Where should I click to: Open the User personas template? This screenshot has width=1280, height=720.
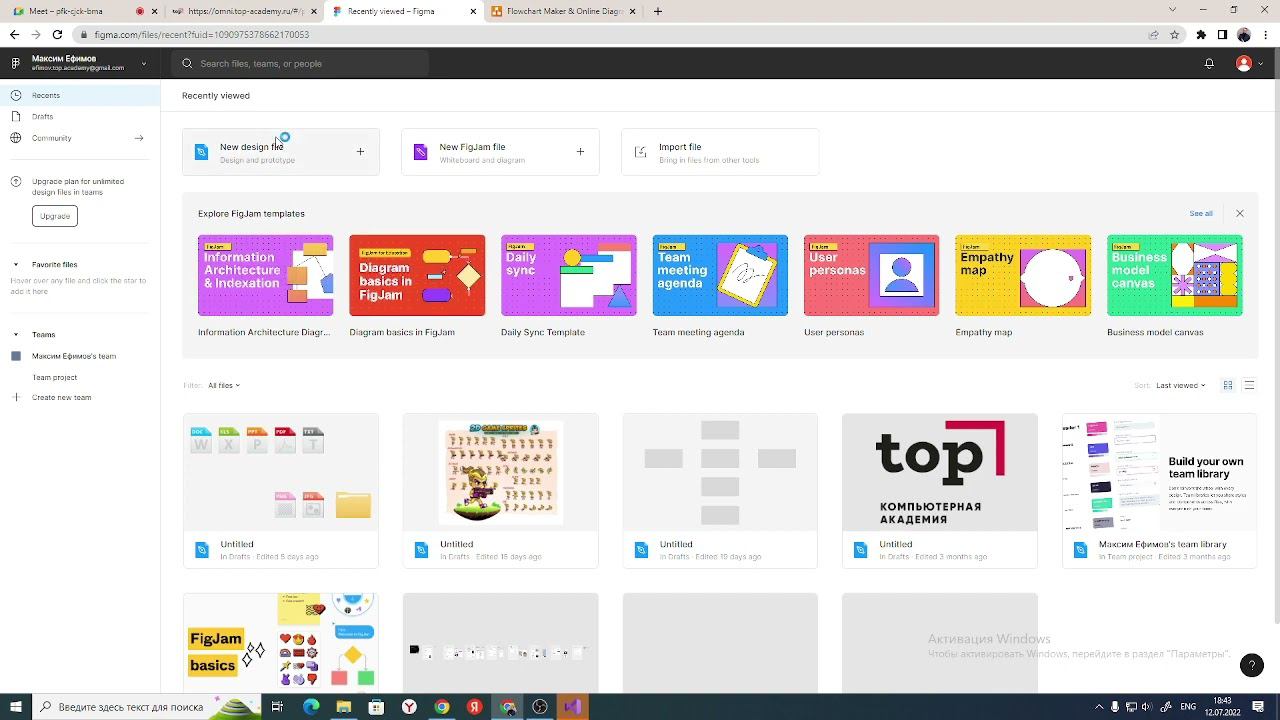click(871, 276)
